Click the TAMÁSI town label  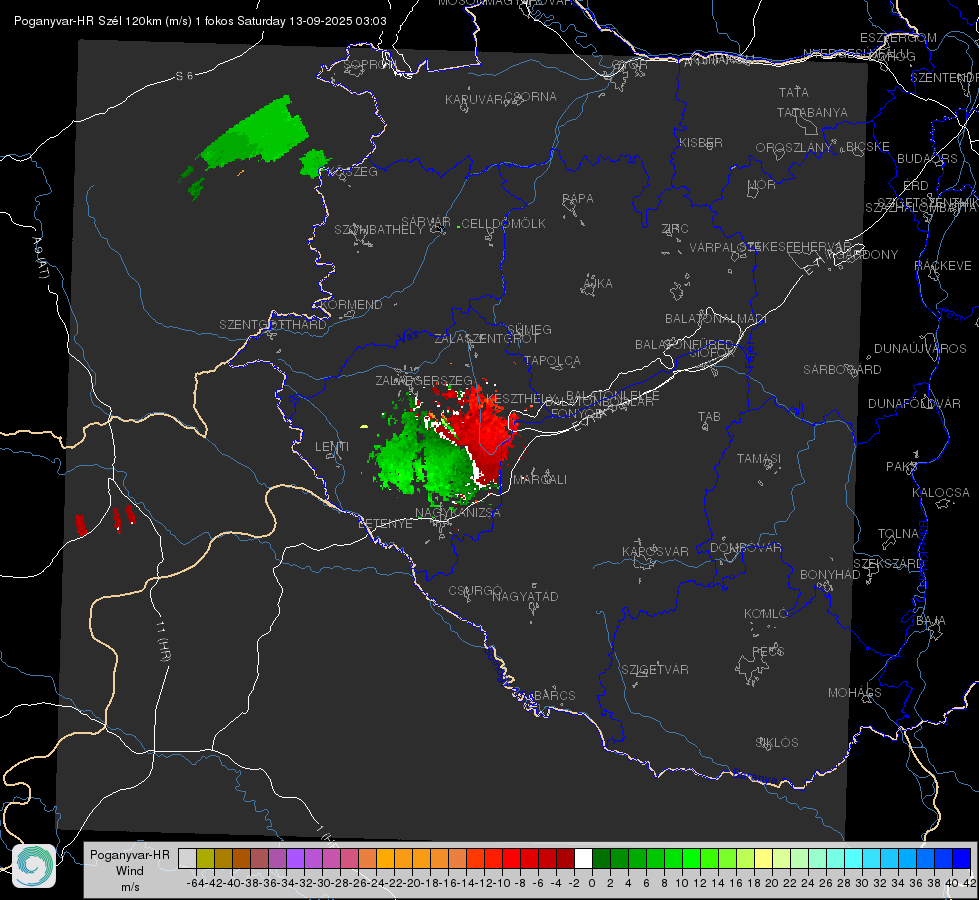click(759, 459)
